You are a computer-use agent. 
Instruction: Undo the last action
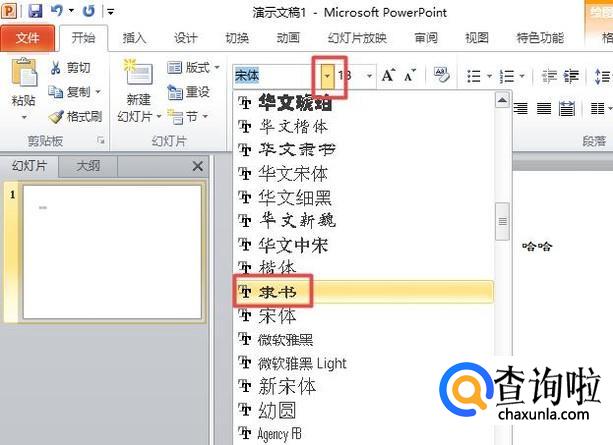tap(57, 11)
